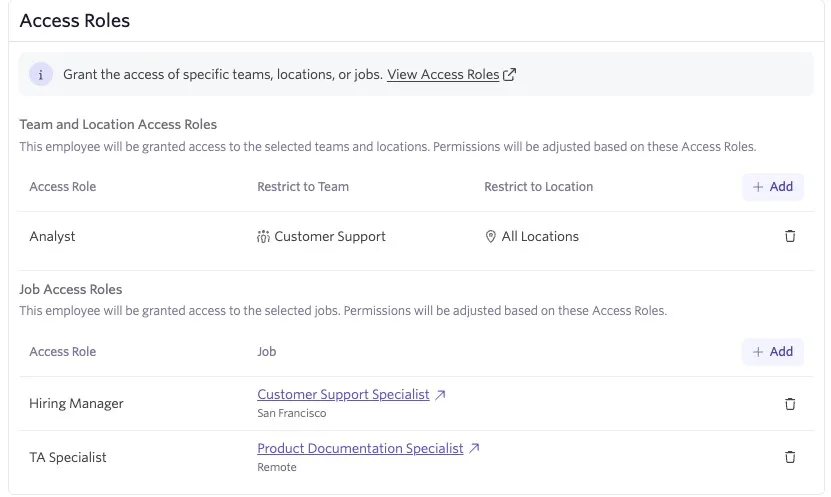The height and width of the screenshot is (497, 831).
Task: Click the Job Access Roles heading
Action: pos(71,289)
